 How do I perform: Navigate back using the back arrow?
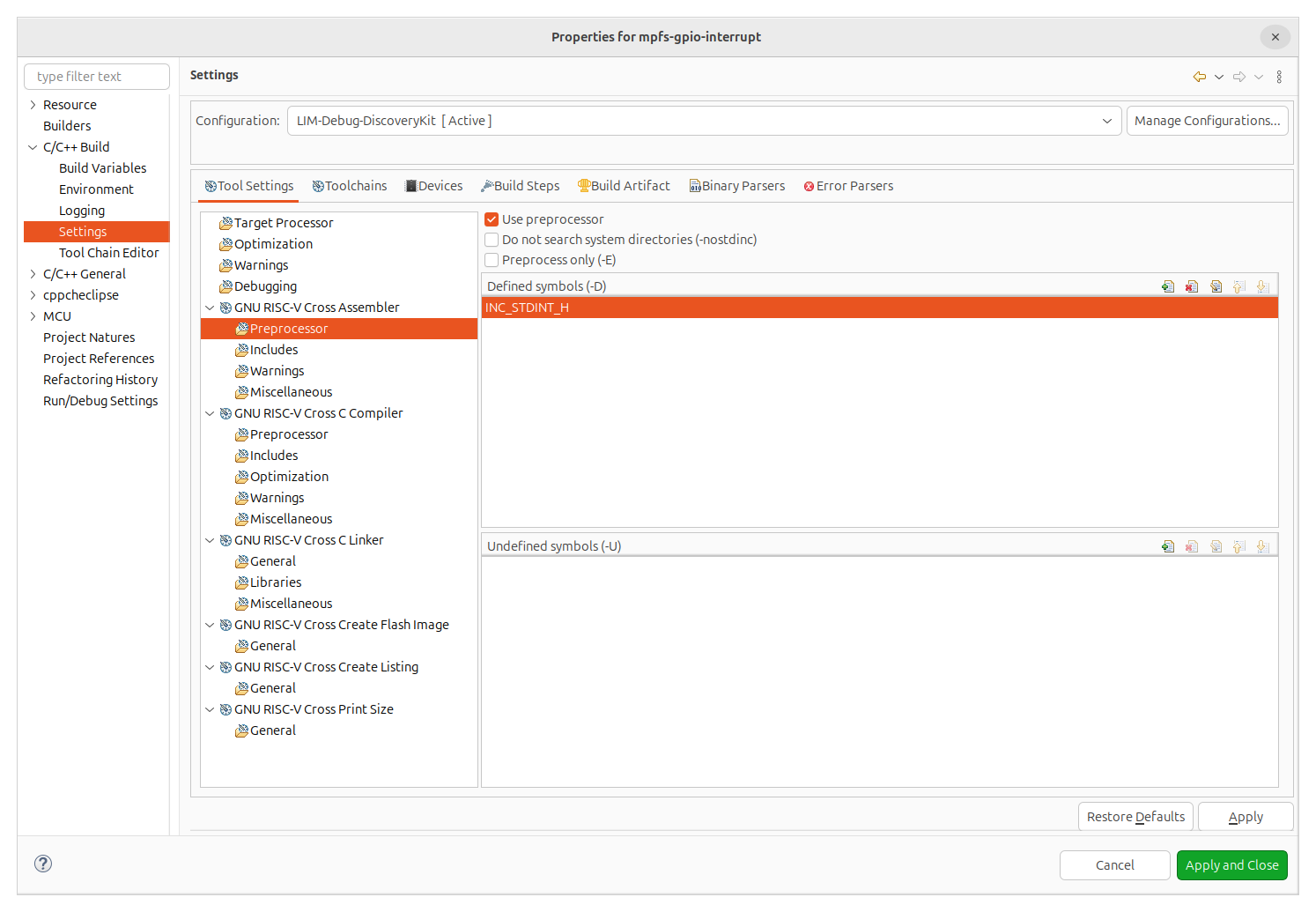[1199, 77]
